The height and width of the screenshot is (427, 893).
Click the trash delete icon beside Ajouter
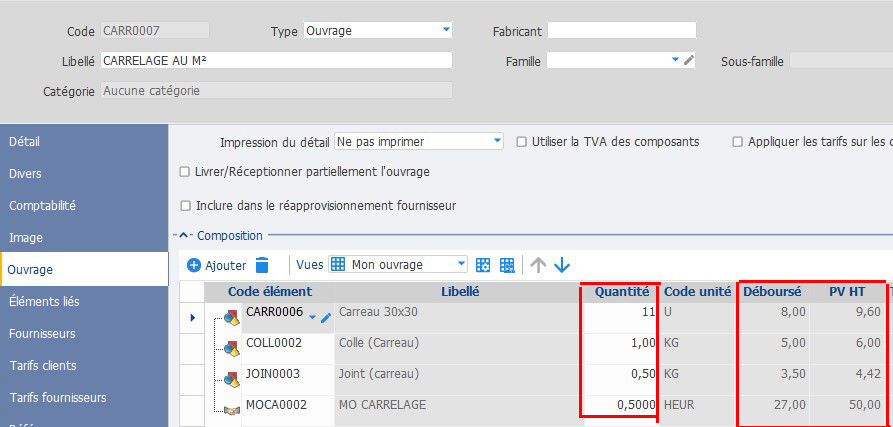(262, 265)
